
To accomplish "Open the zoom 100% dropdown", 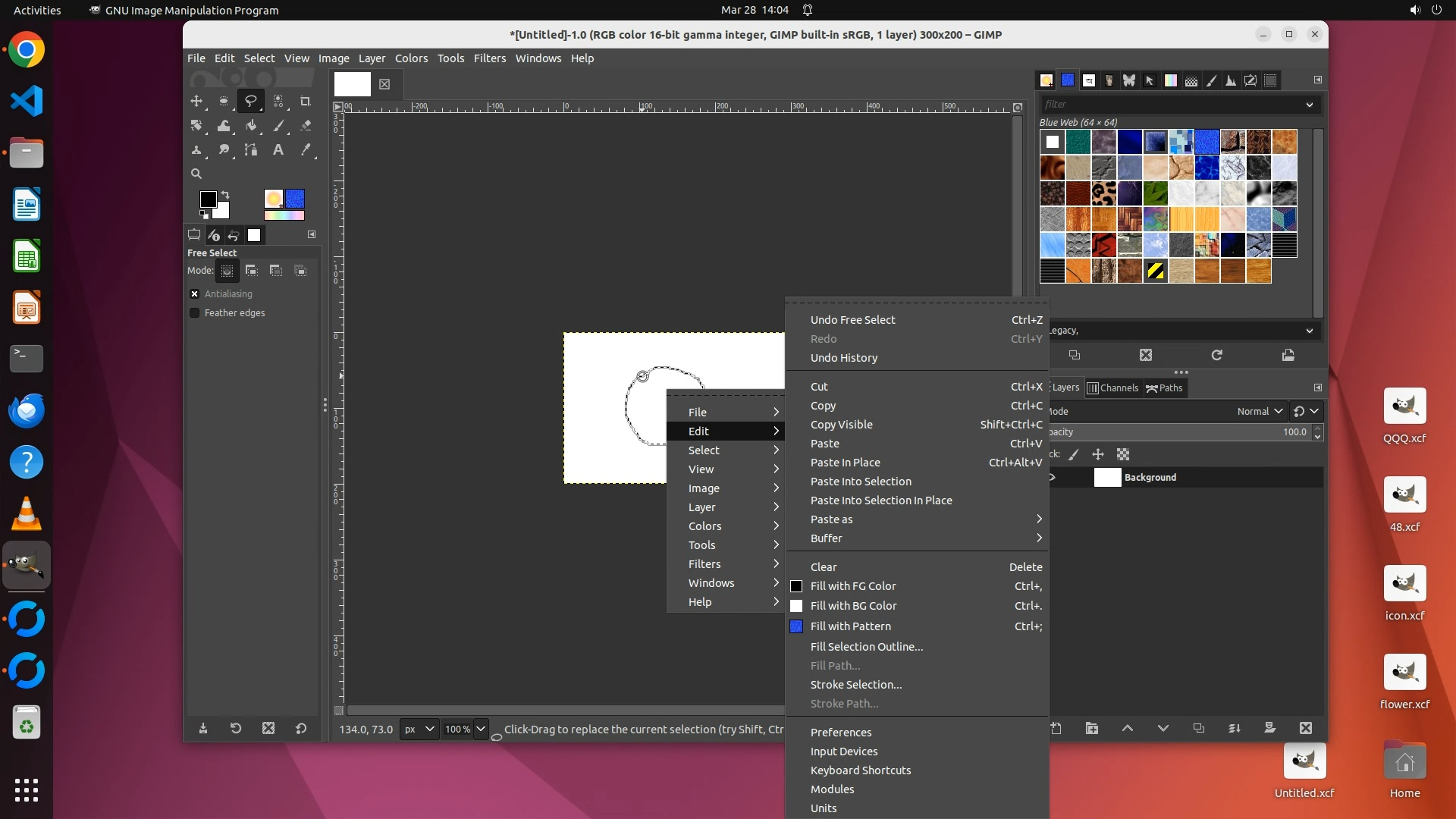I will pyautogui.click(x=480, y=729).
